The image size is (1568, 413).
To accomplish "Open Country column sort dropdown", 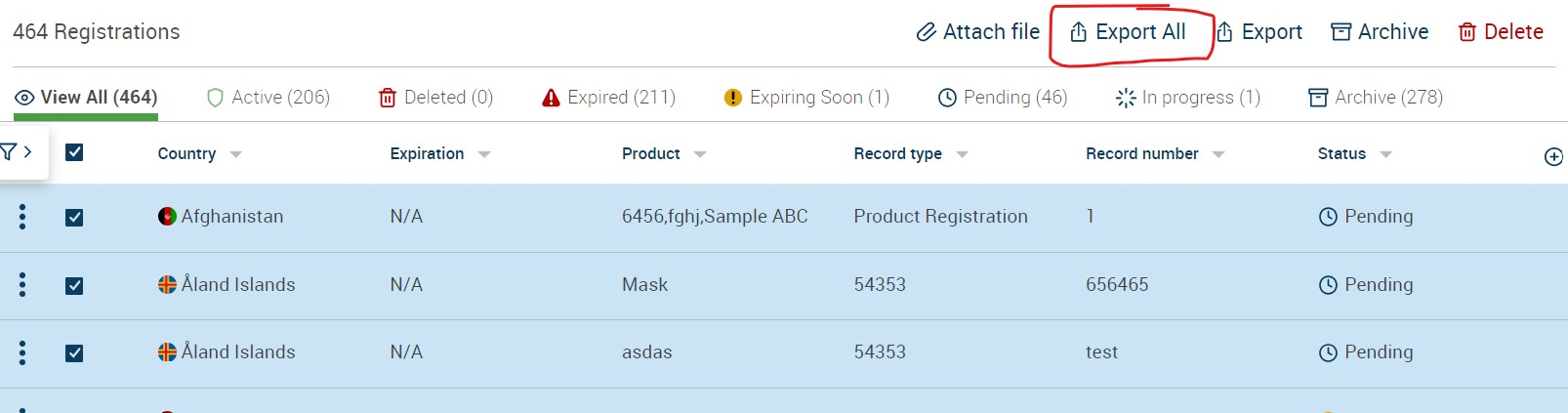I will [235, 154].
